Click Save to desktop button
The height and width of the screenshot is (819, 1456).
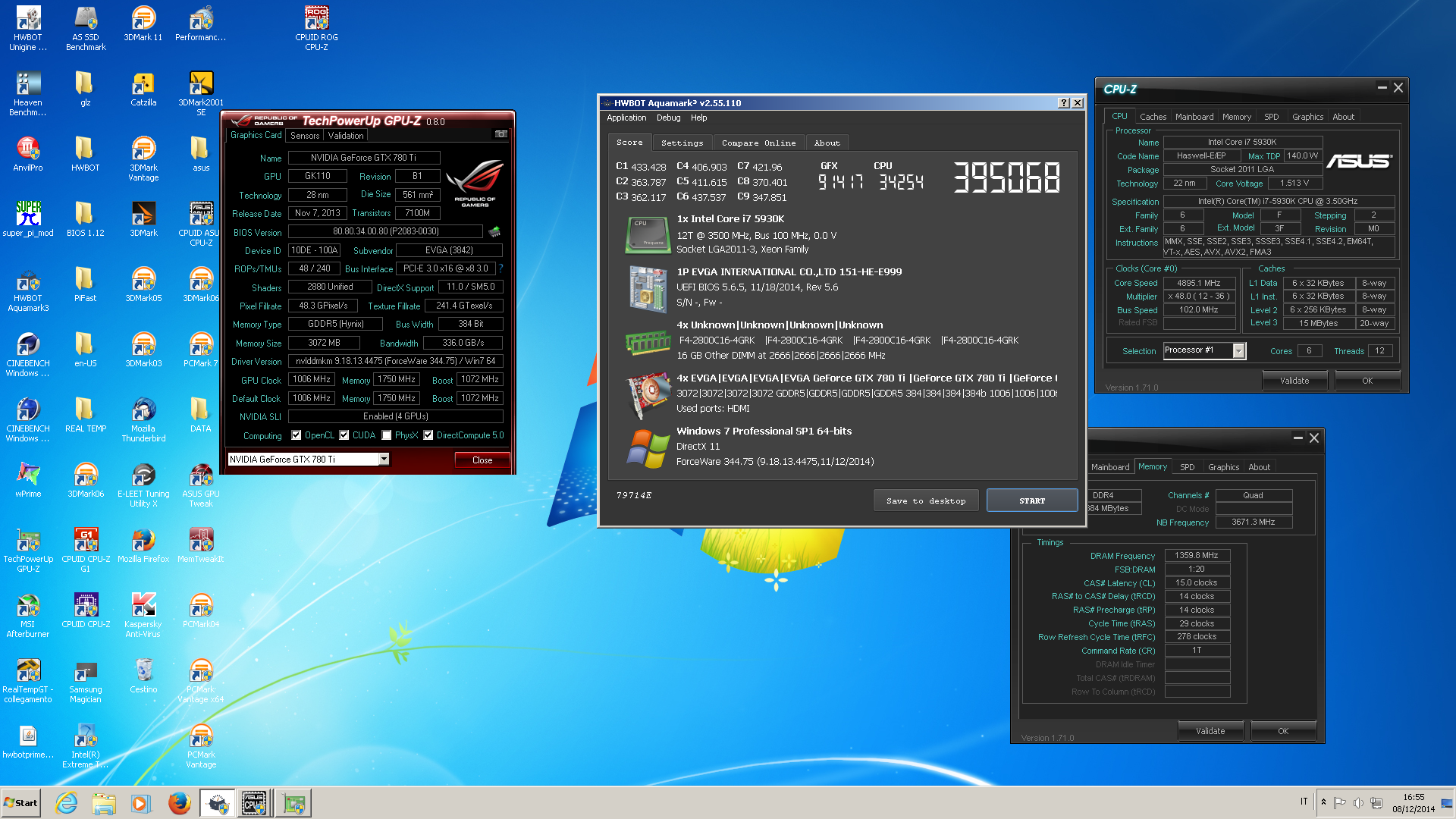point(926,500)
